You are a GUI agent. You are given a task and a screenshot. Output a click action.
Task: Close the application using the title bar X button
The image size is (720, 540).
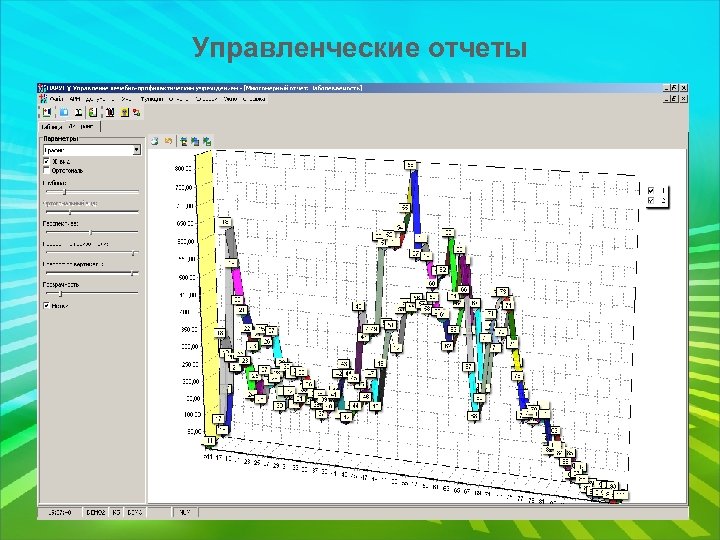click(x=684, y=87)
